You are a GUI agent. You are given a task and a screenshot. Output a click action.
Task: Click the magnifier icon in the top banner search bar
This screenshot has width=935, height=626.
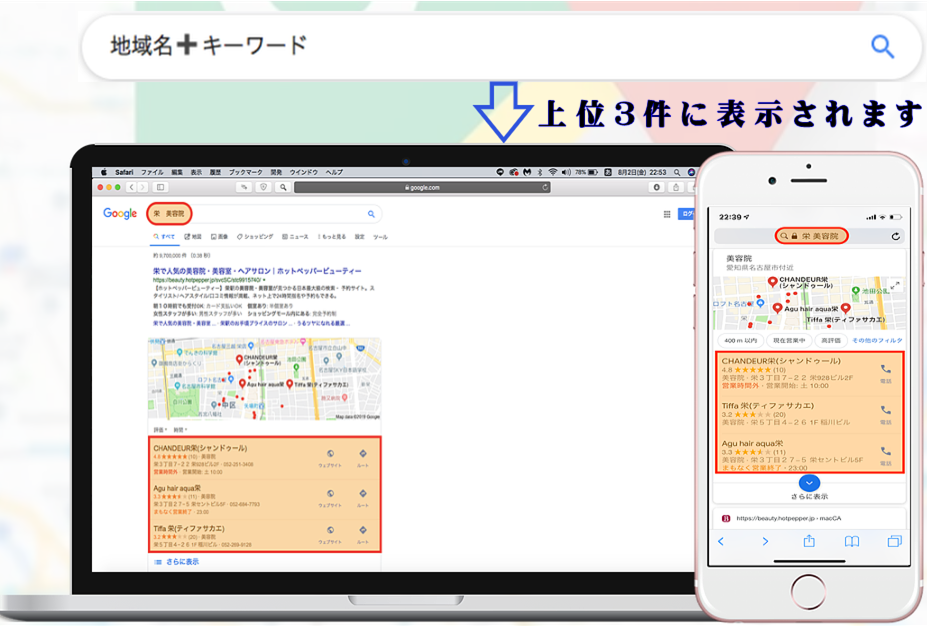[882, 46]
